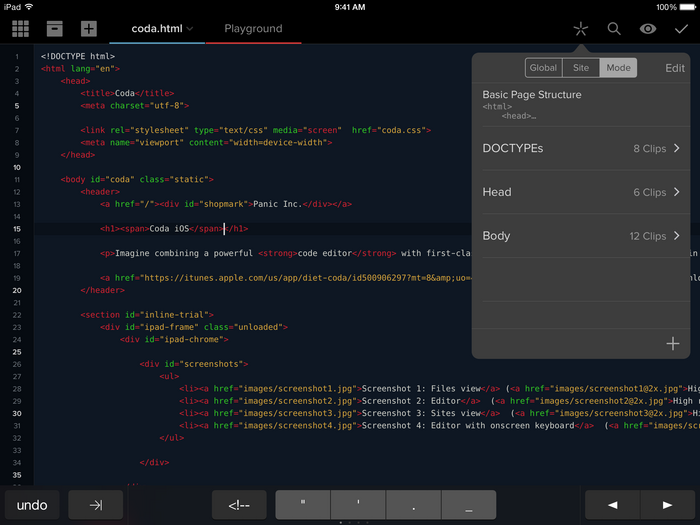Move cursor right with arrow key
The height and width of the screenshot is (525, 700).
click(x=668, y=505)
